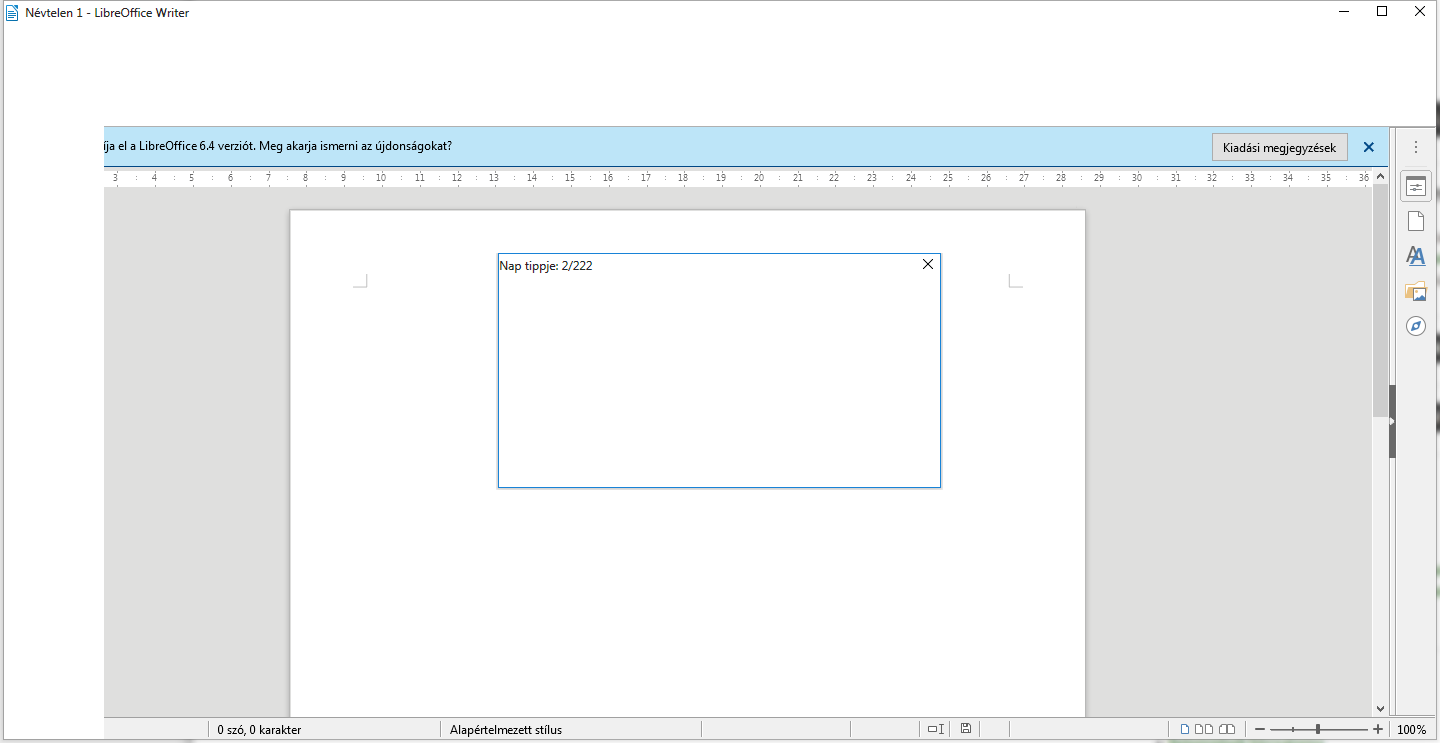
Task: Close the Nap tippje dialog
Action: pos(927,264)
